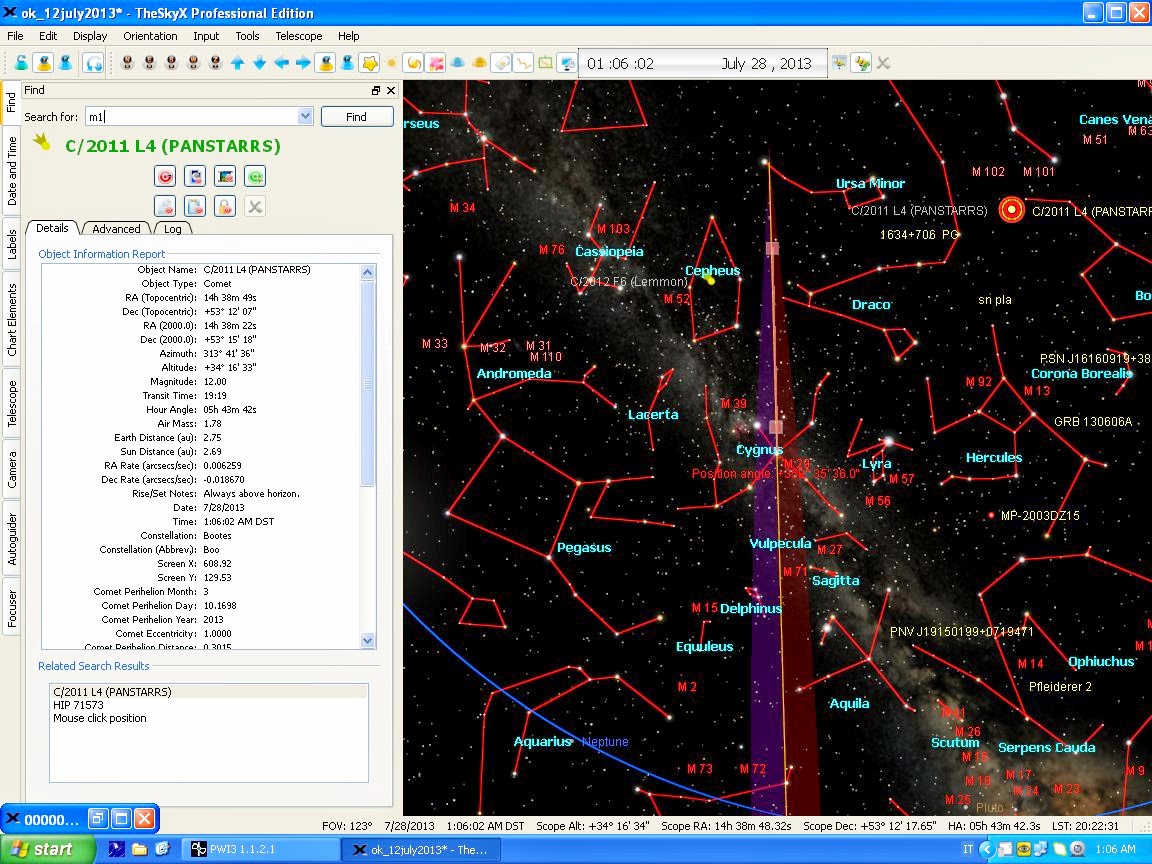The width and height of the screenshot is (1152, 864).
Task: Click the red Center Object target icon
Action: click(165, 176)
